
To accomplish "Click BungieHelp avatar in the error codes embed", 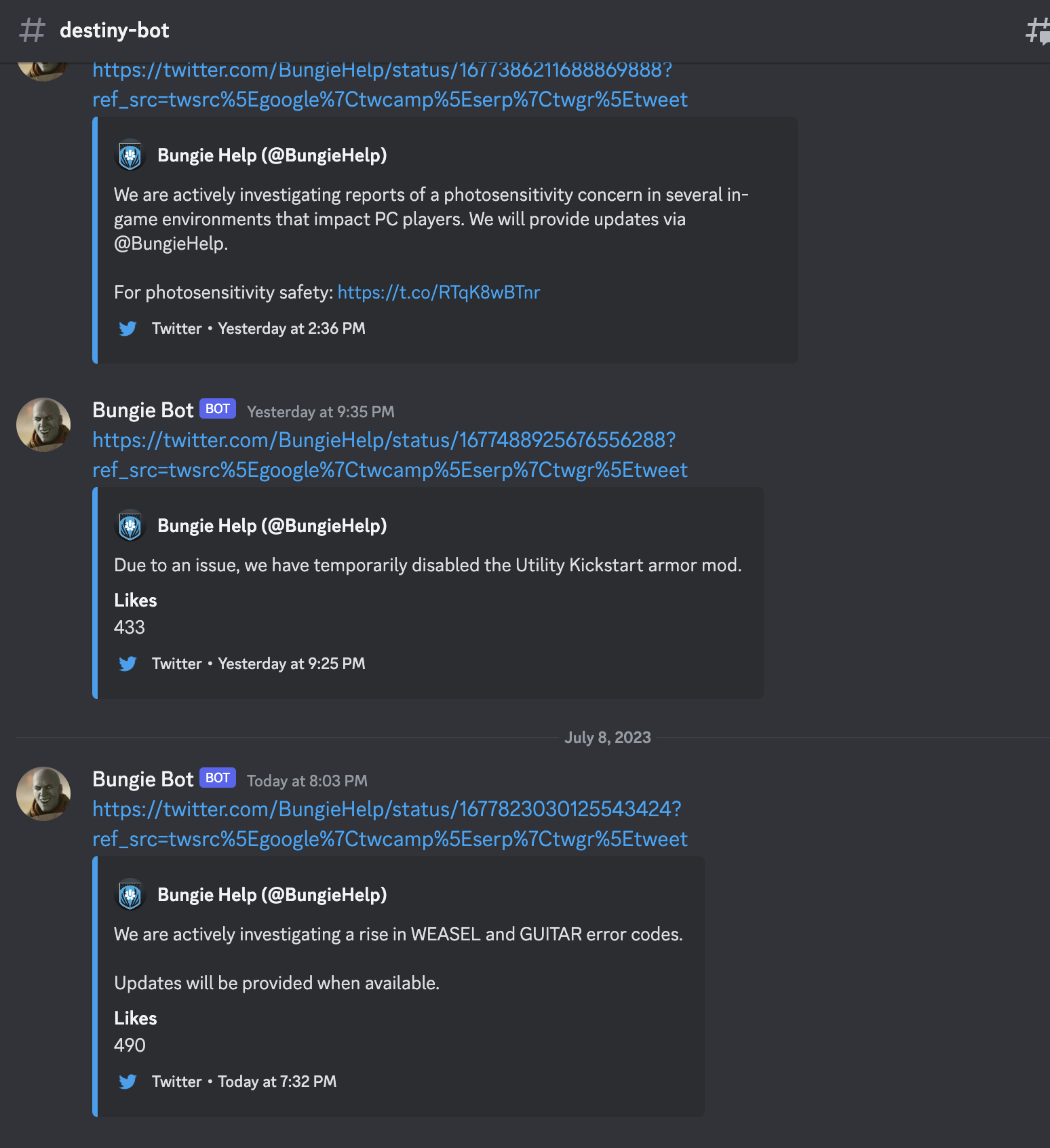I will point(130,895).
